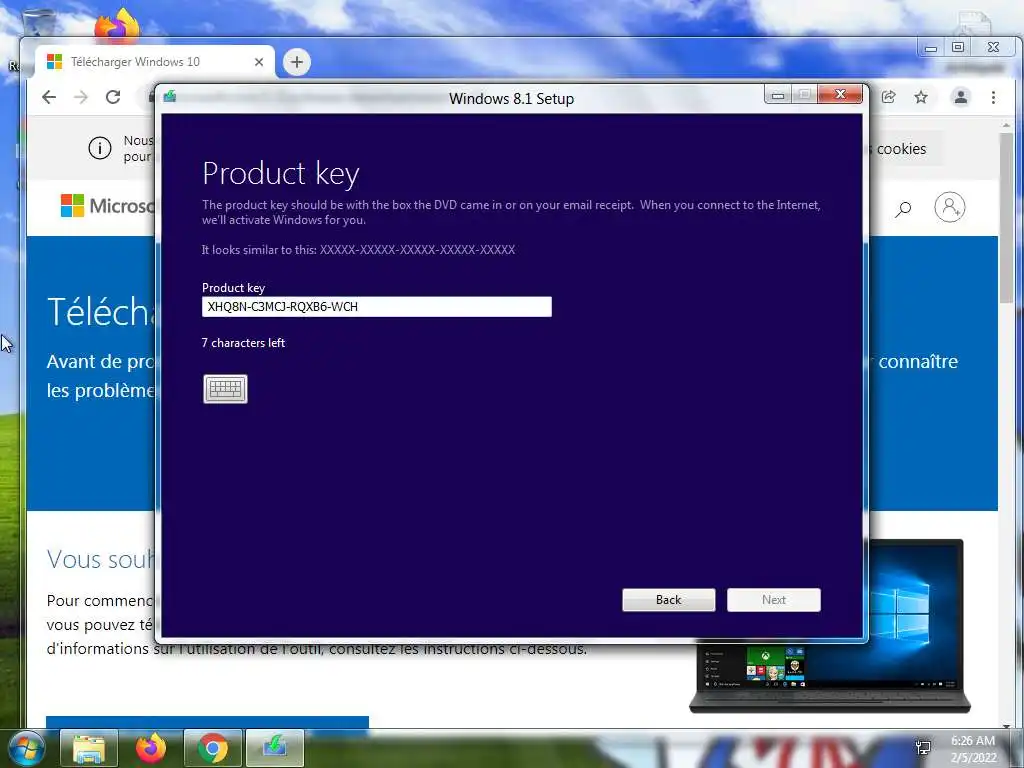This screenshot has height=768, width=1024.
Task: Click the Back button in Windows 8.1 Setup
Action: click(x=669, y=600)
